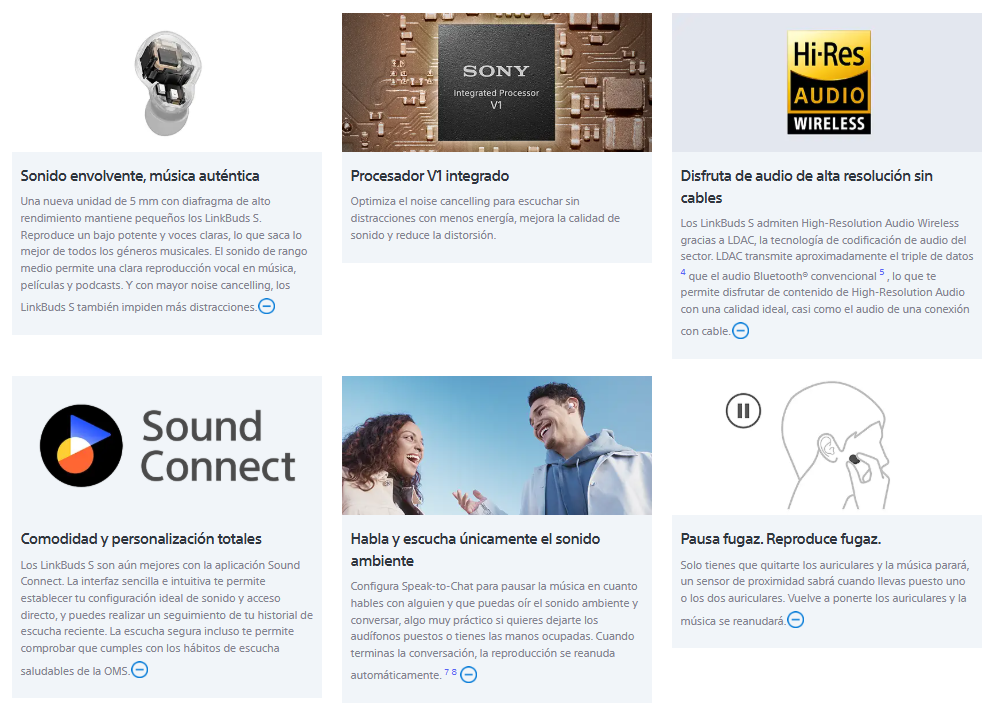Click 'Habla y escucha únicamente el sonido' heading
The image size is (1002, 705).
point(475,550)
